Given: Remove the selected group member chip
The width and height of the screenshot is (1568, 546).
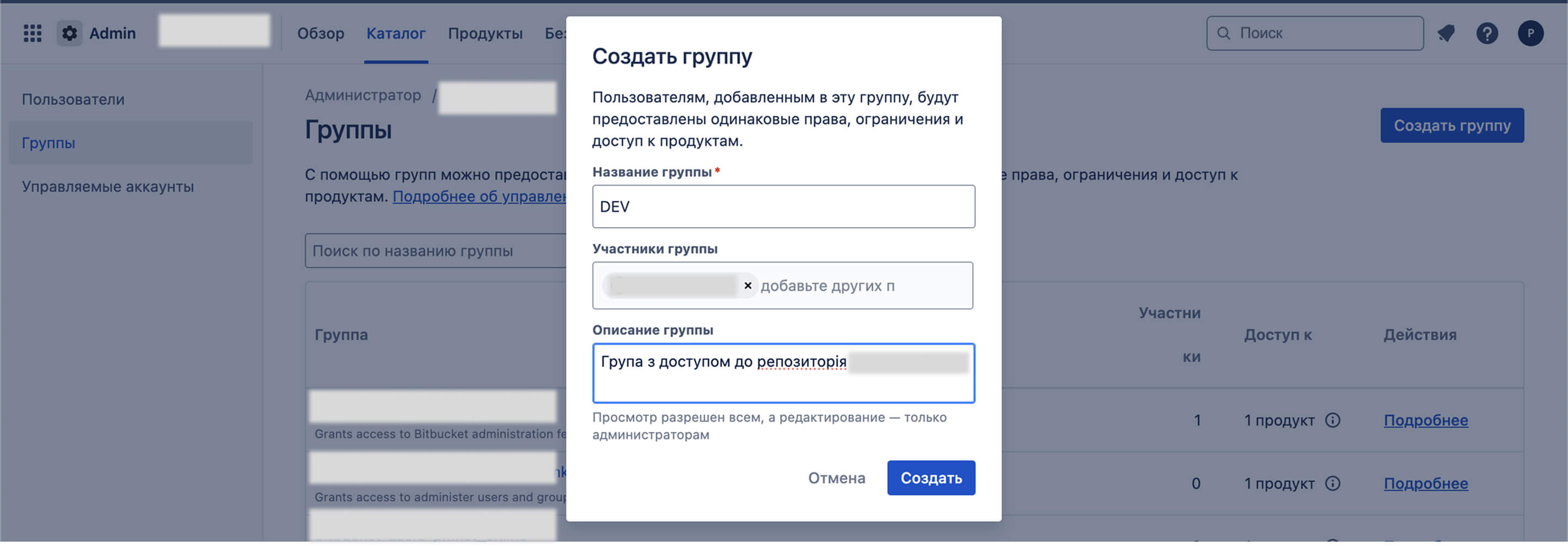Looking at the screenshot, I should coord(748,286).
